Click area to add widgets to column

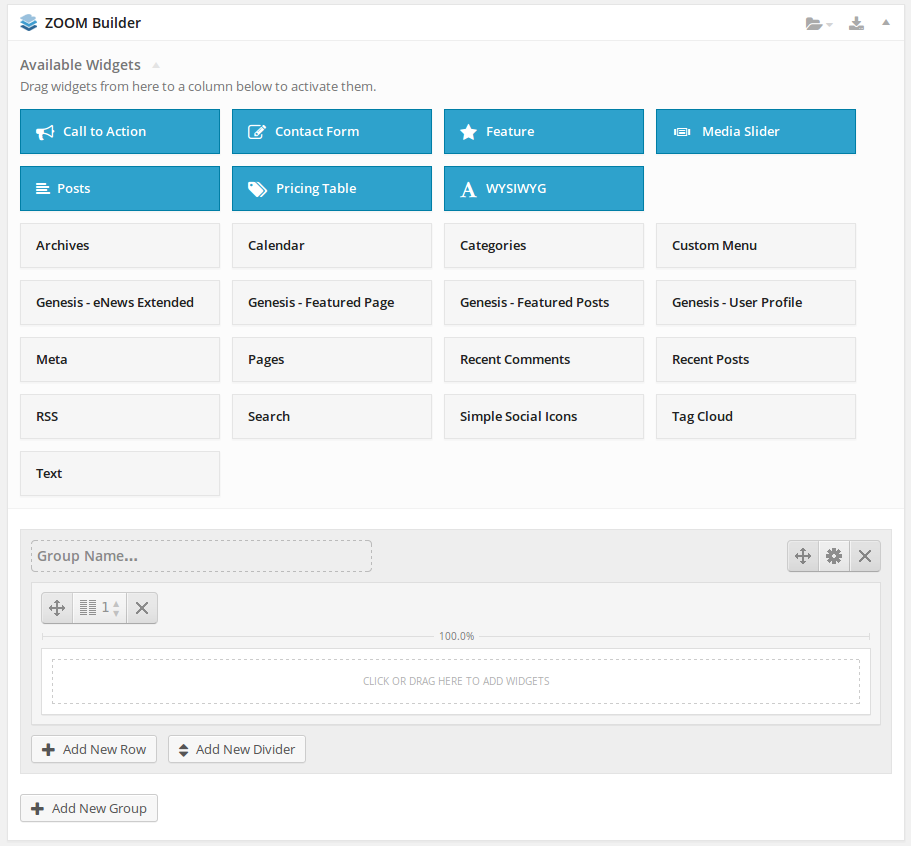click(x=456, y=681)
